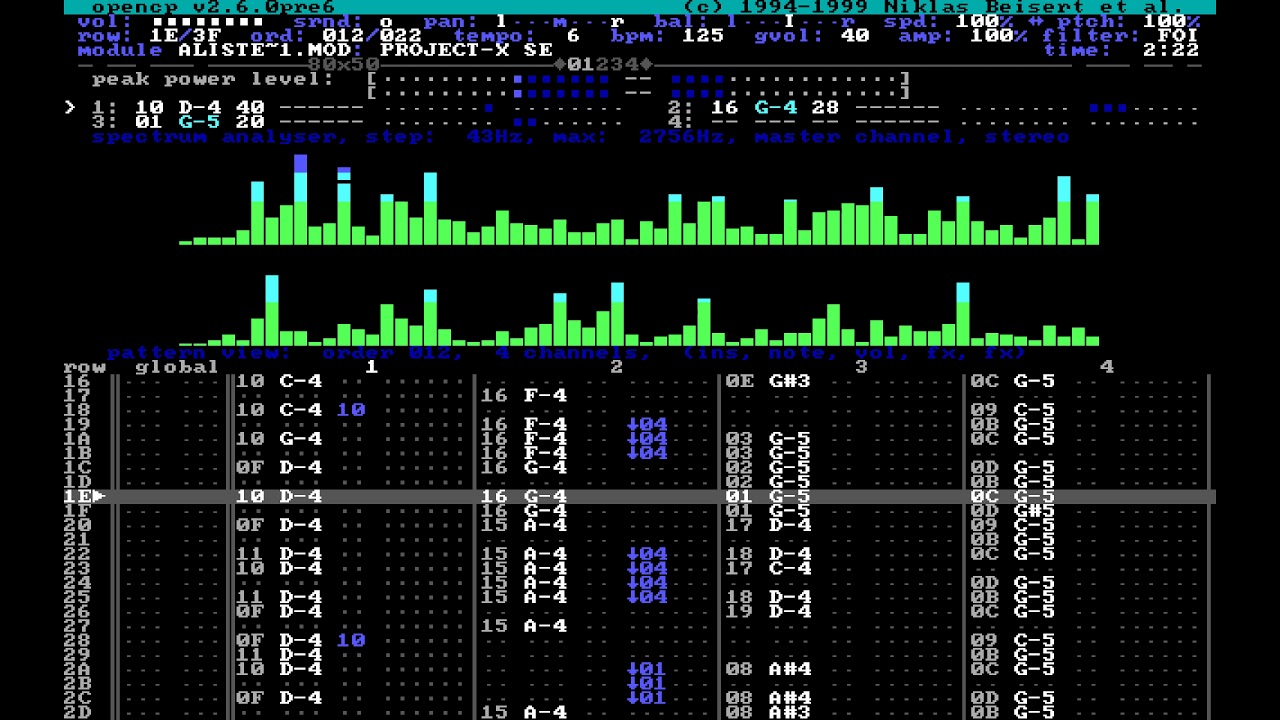The width and height of the screenshot is (1280, 720).
Task: Click the 10 C-4 note on row 16
Action: click(279, 381)
